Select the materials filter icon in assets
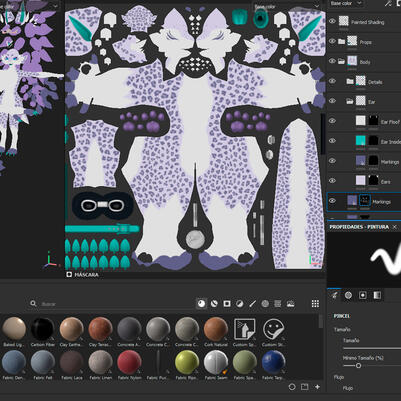This screenshot has height=401, width=401. click(x=201, y=304)
